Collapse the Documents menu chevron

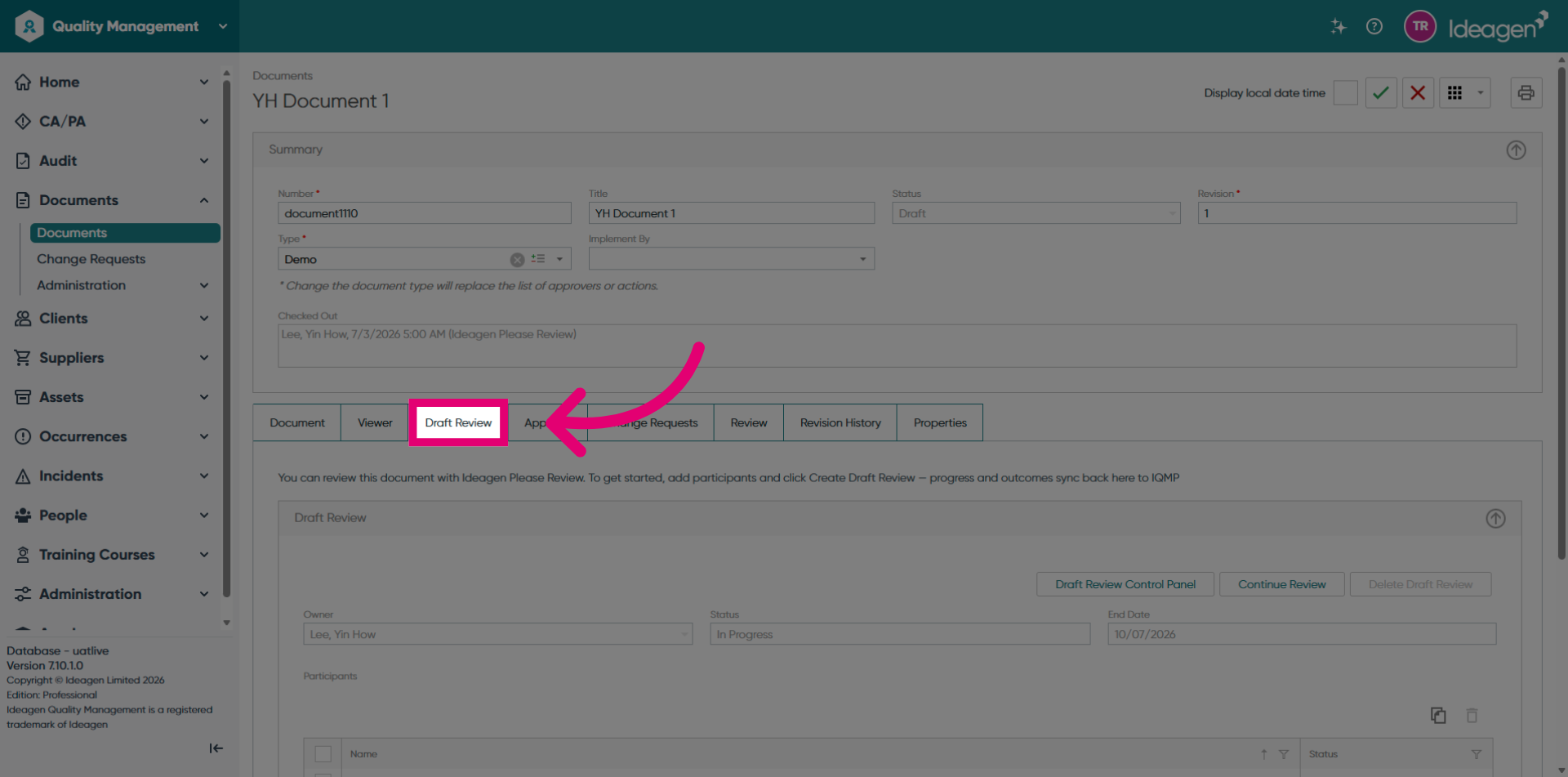204,200
